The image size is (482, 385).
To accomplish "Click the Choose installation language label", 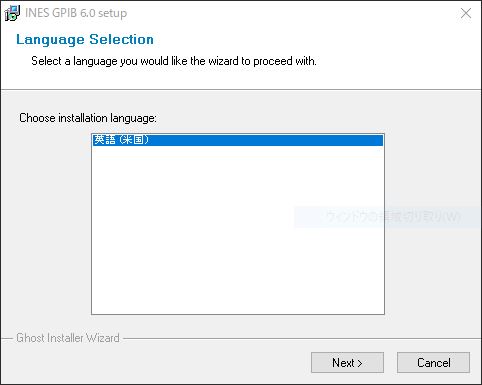I will 88,118.
